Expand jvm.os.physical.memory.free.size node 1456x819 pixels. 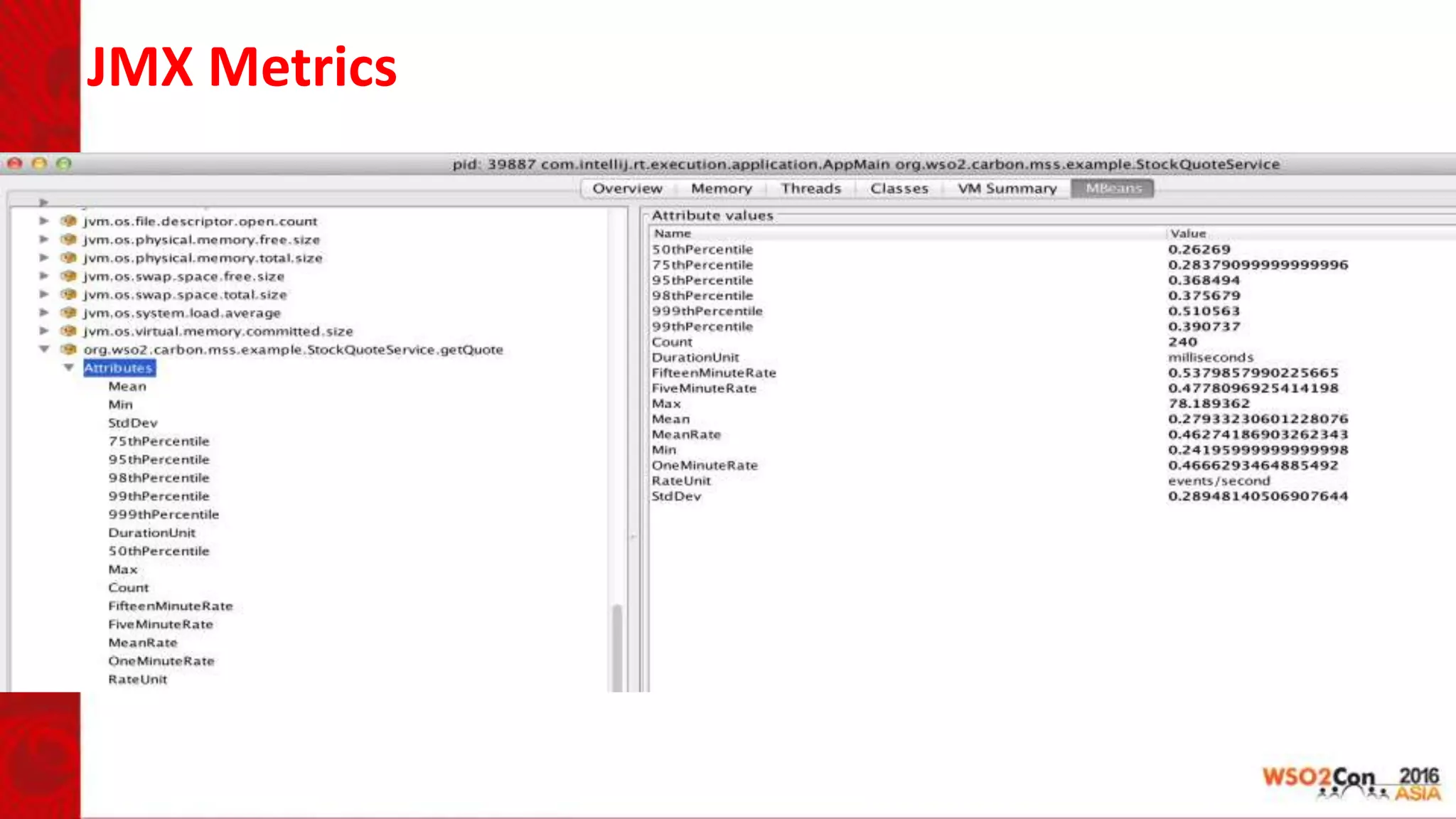click(44, 240)
